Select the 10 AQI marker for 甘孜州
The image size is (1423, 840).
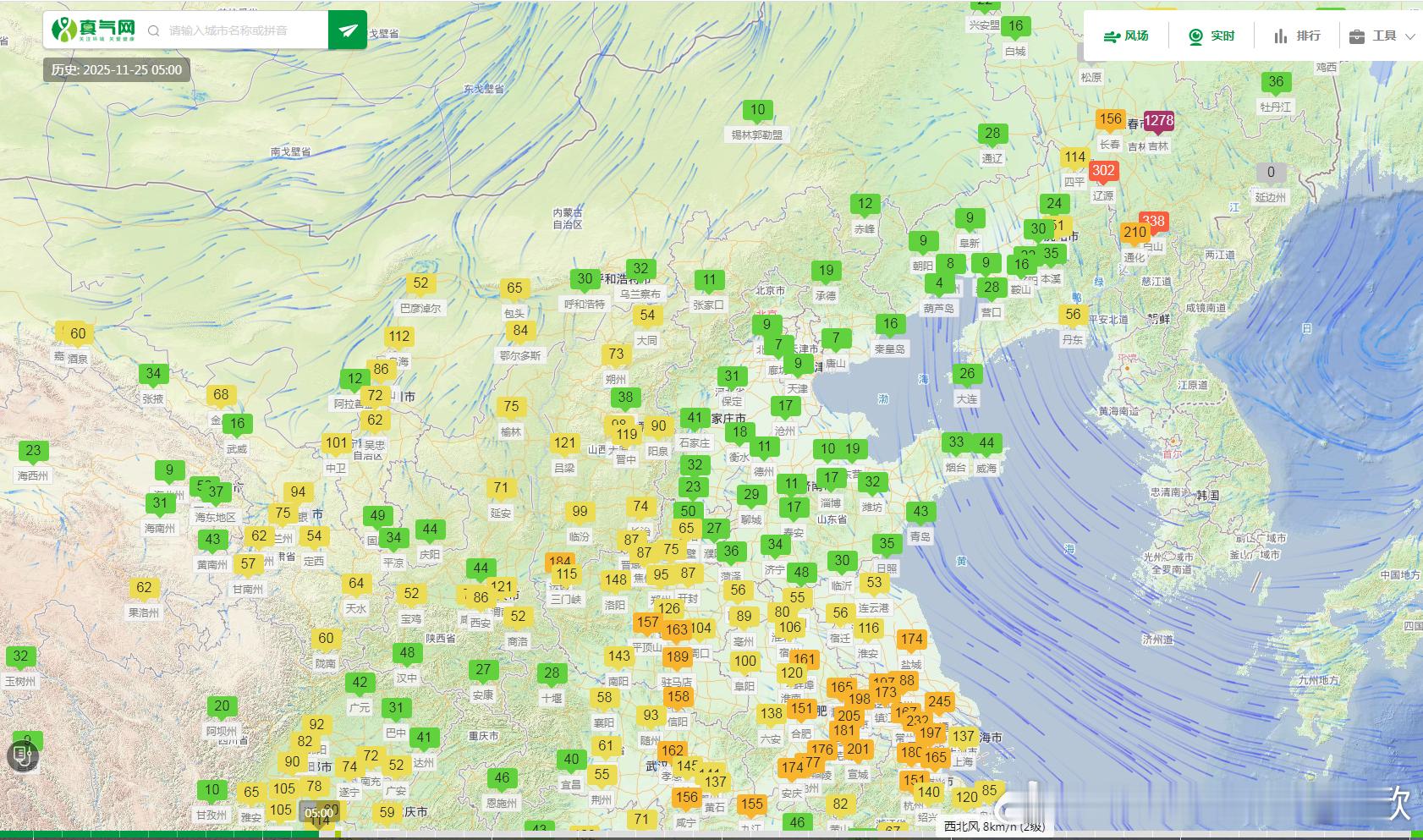212,790
